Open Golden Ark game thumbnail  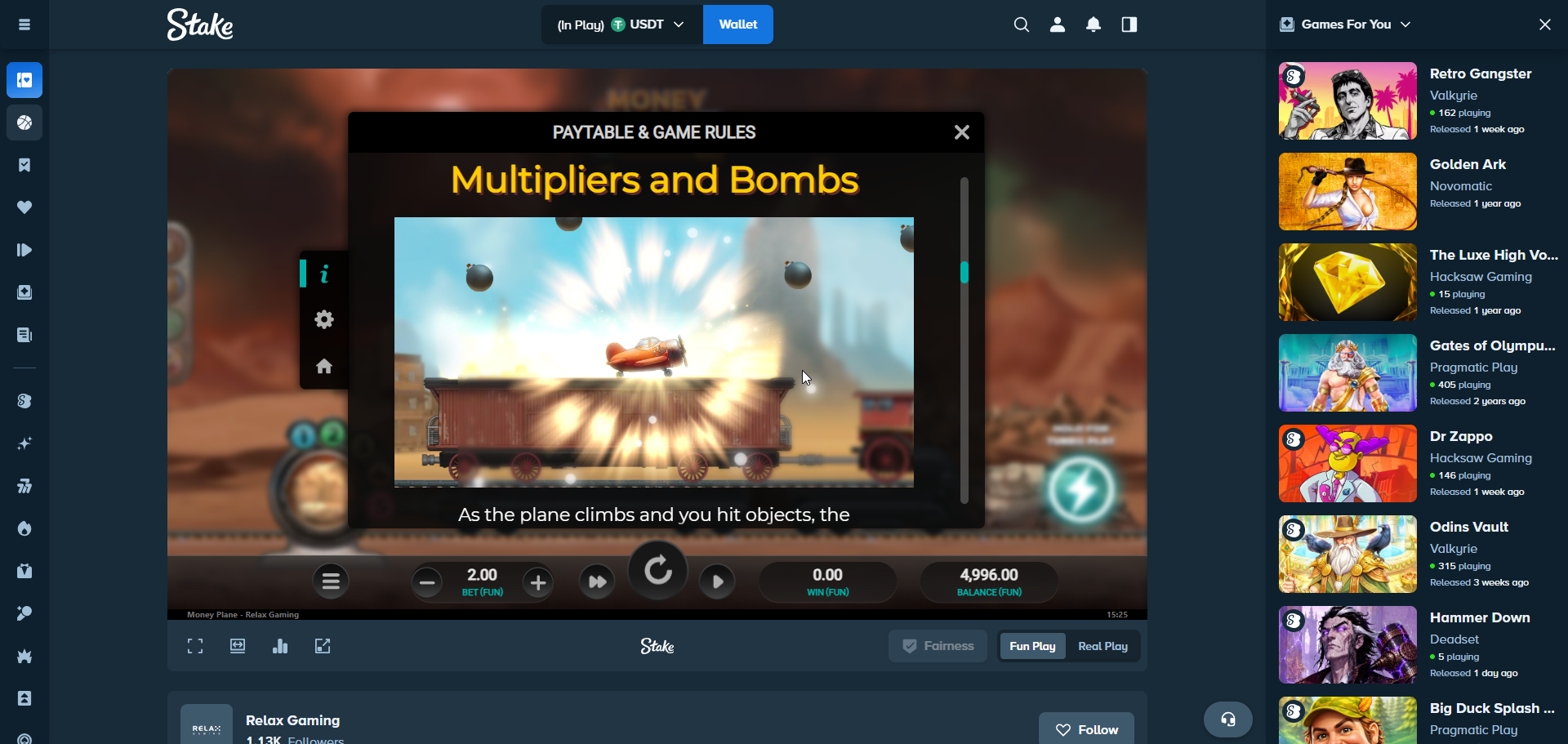(1347, 192)
